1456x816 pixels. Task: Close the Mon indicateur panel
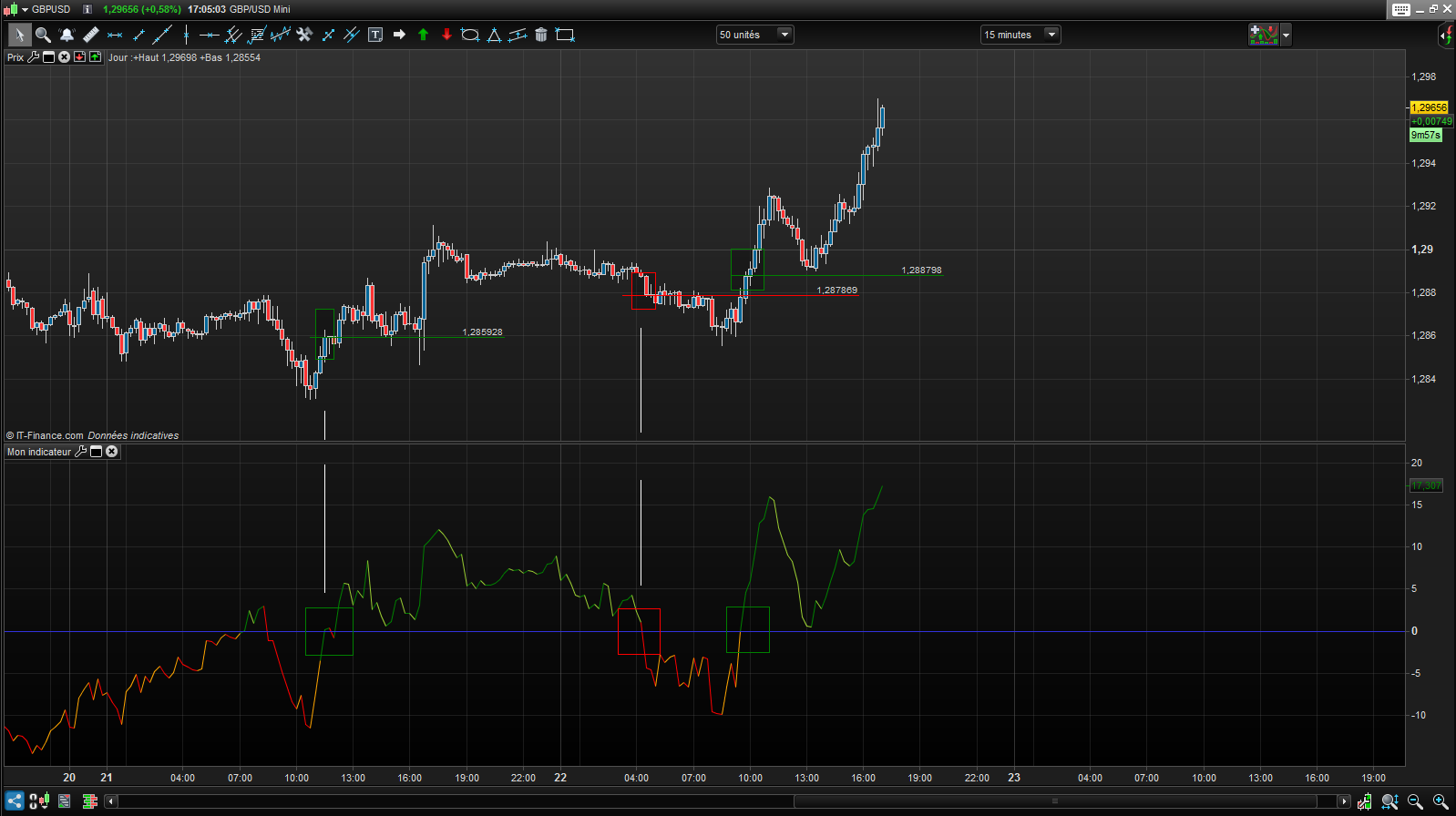[x=112, y=452]
